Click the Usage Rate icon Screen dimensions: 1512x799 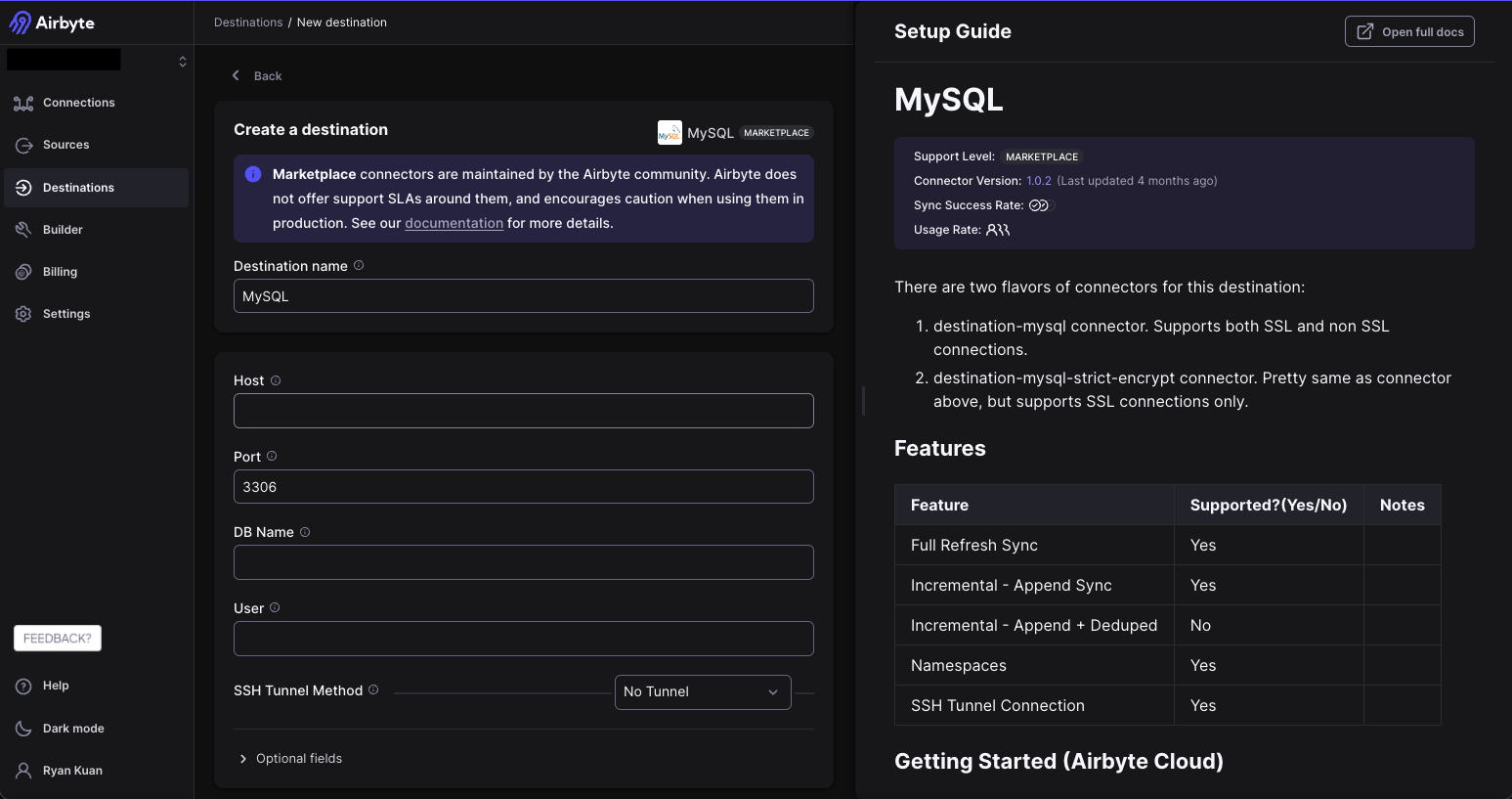coord(998,229)
